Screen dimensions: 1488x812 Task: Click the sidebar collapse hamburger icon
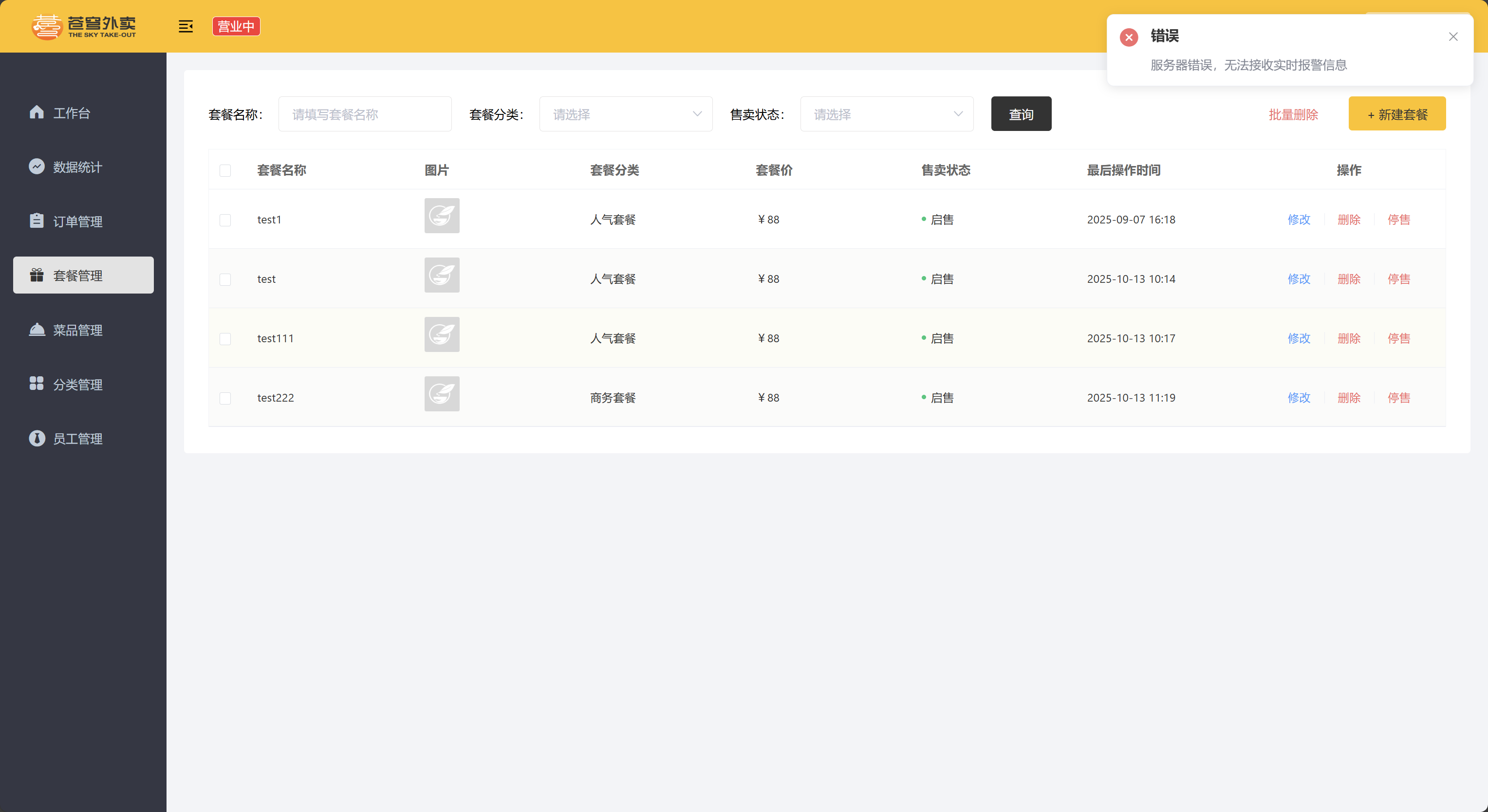coord(186,27)
